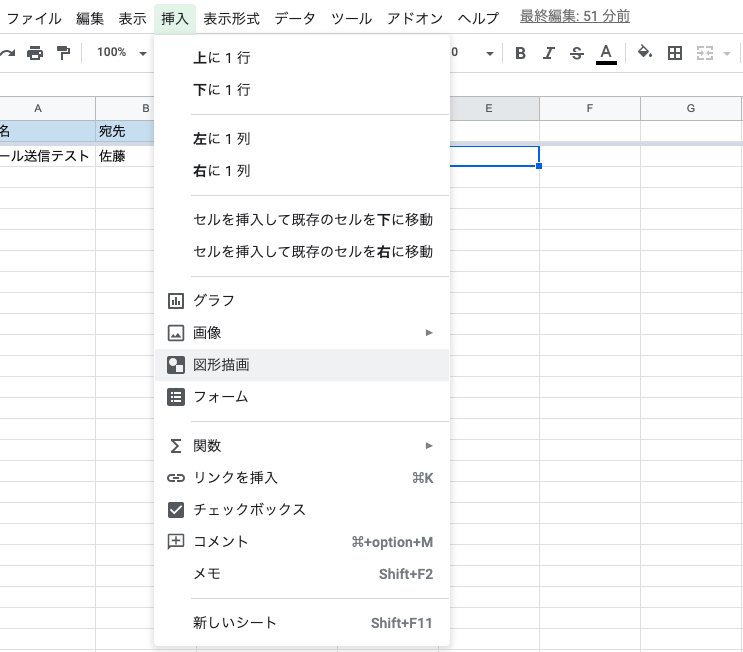The image size is (743, 652).
Task: Select column E header
Action: pyautogui.click(x=494, y=109)
